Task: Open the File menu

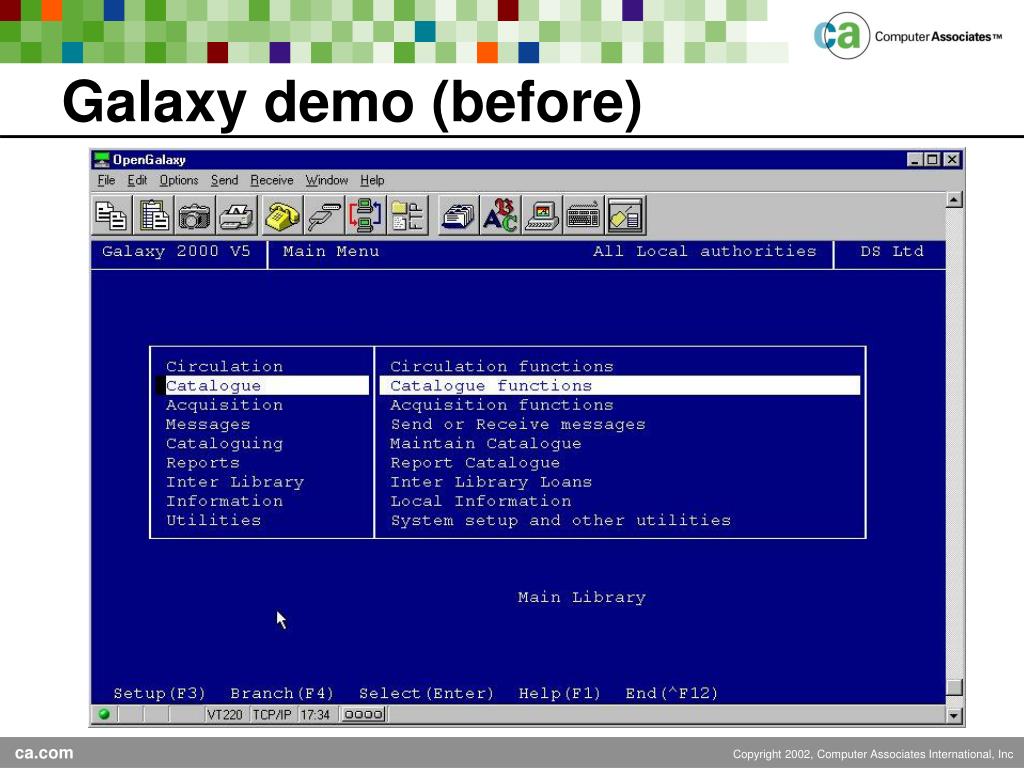Action: (x=106, y=180)
